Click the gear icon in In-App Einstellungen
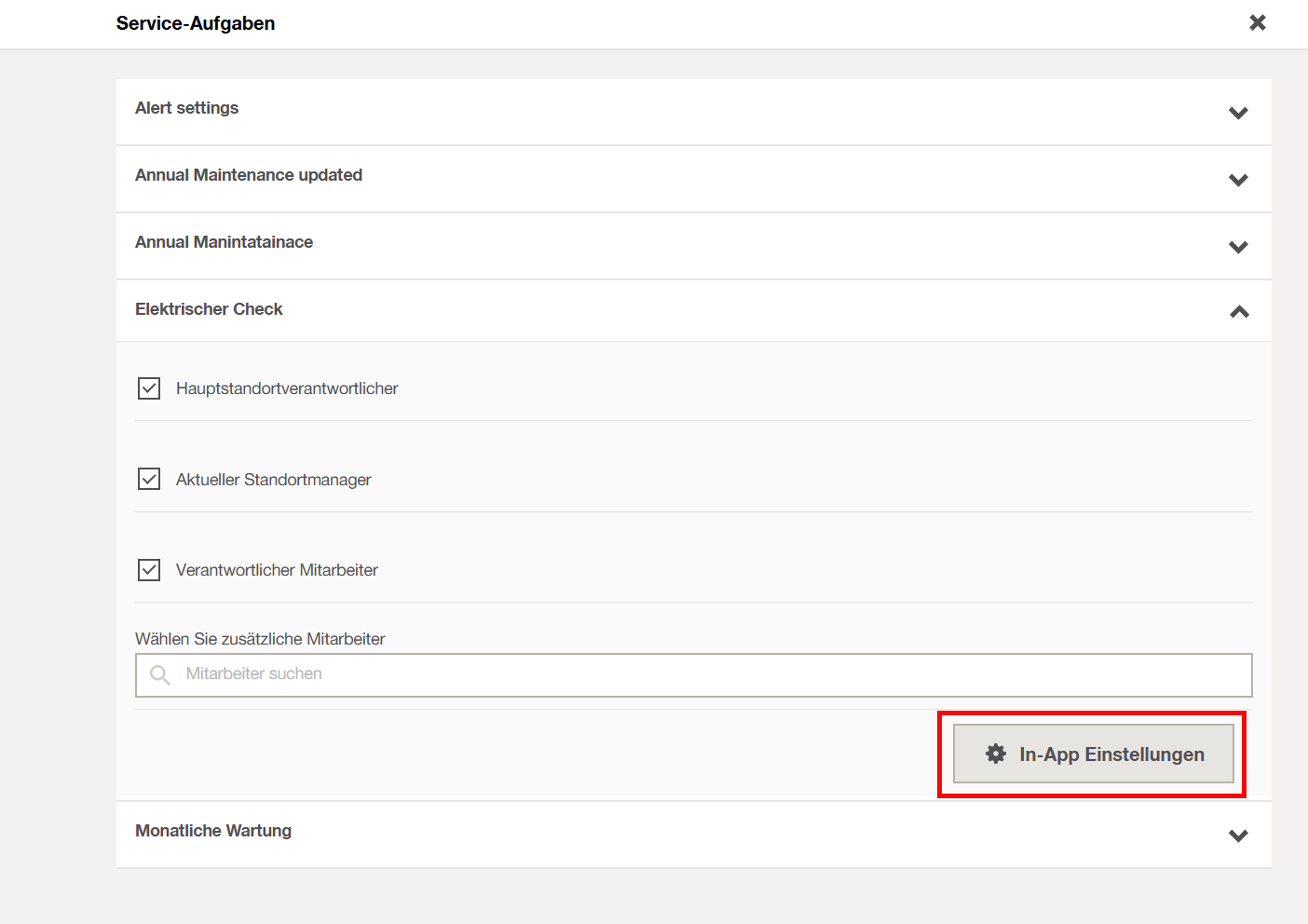 996,754
